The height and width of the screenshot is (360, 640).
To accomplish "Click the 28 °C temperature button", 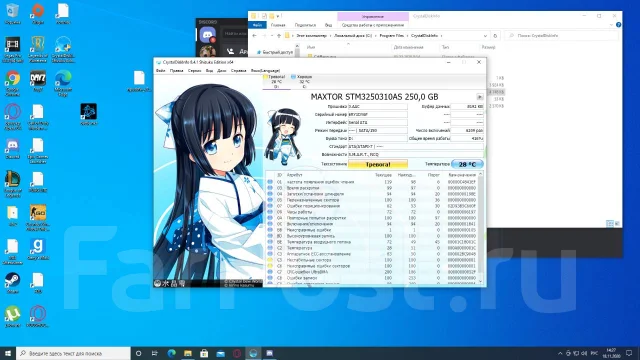I will pyautogui.click(x=467, y=164).
